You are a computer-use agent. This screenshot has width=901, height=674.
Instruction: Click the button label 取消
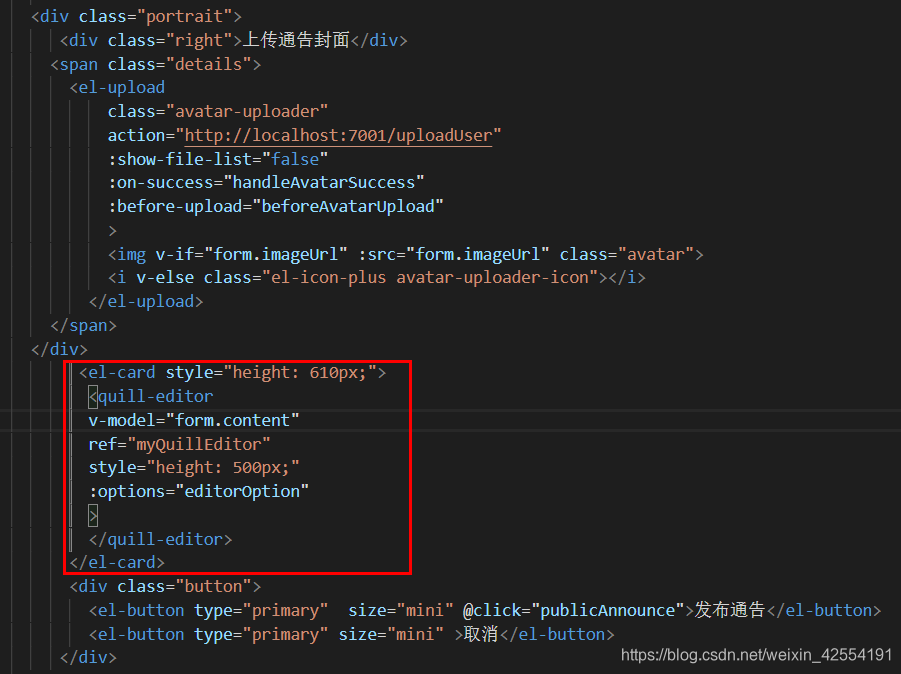pos(480,634)
